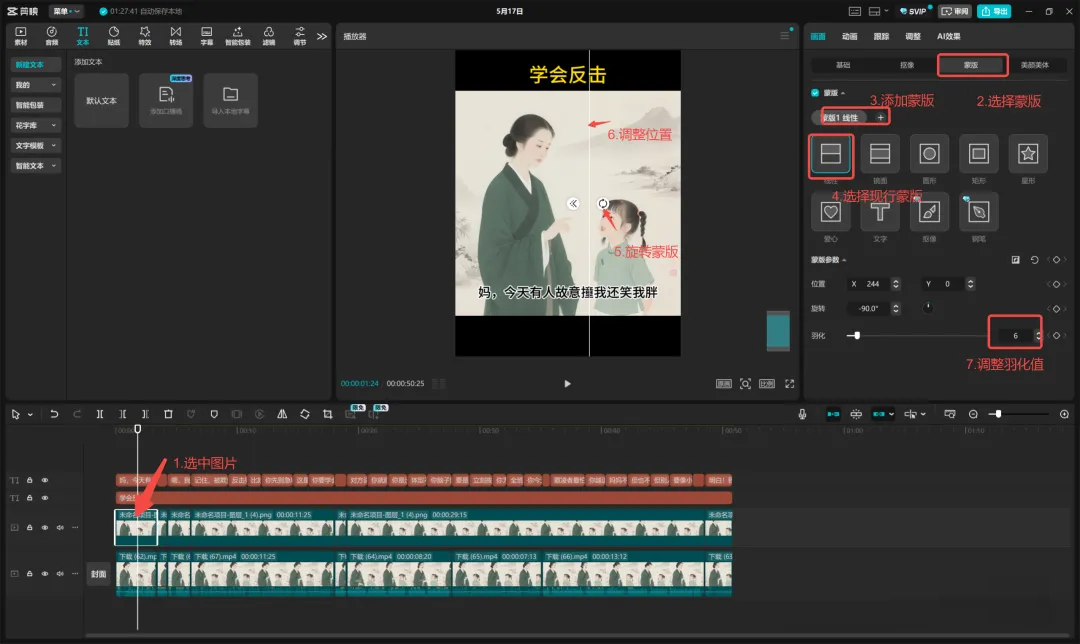Open the selection cursor tool dropdown arrow
This screenshot has height=644, width=1080.
pos(30,415)
